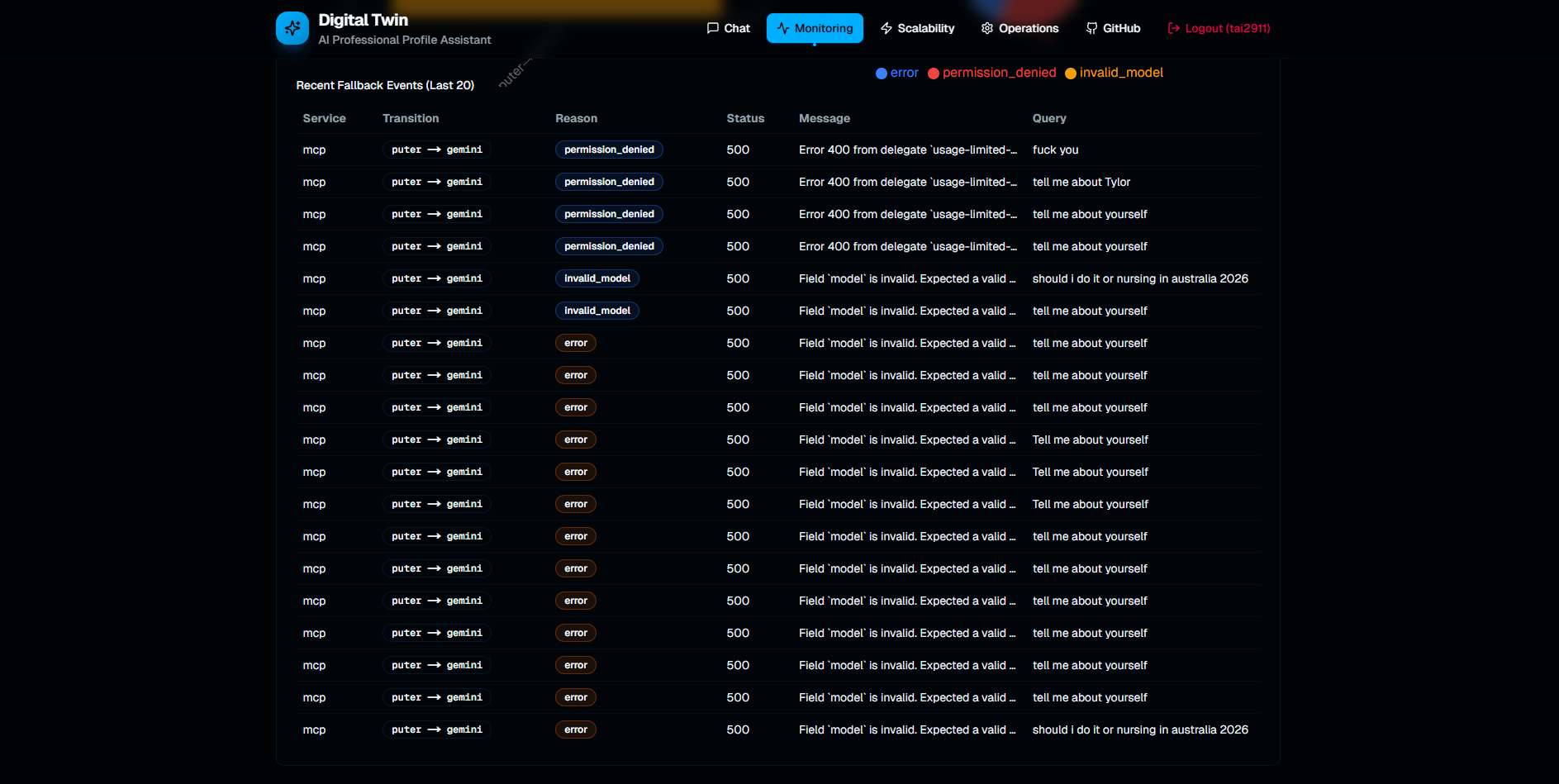Click the Reason column header
This screenshot has width=1559, height=784.
click(576, 118)
